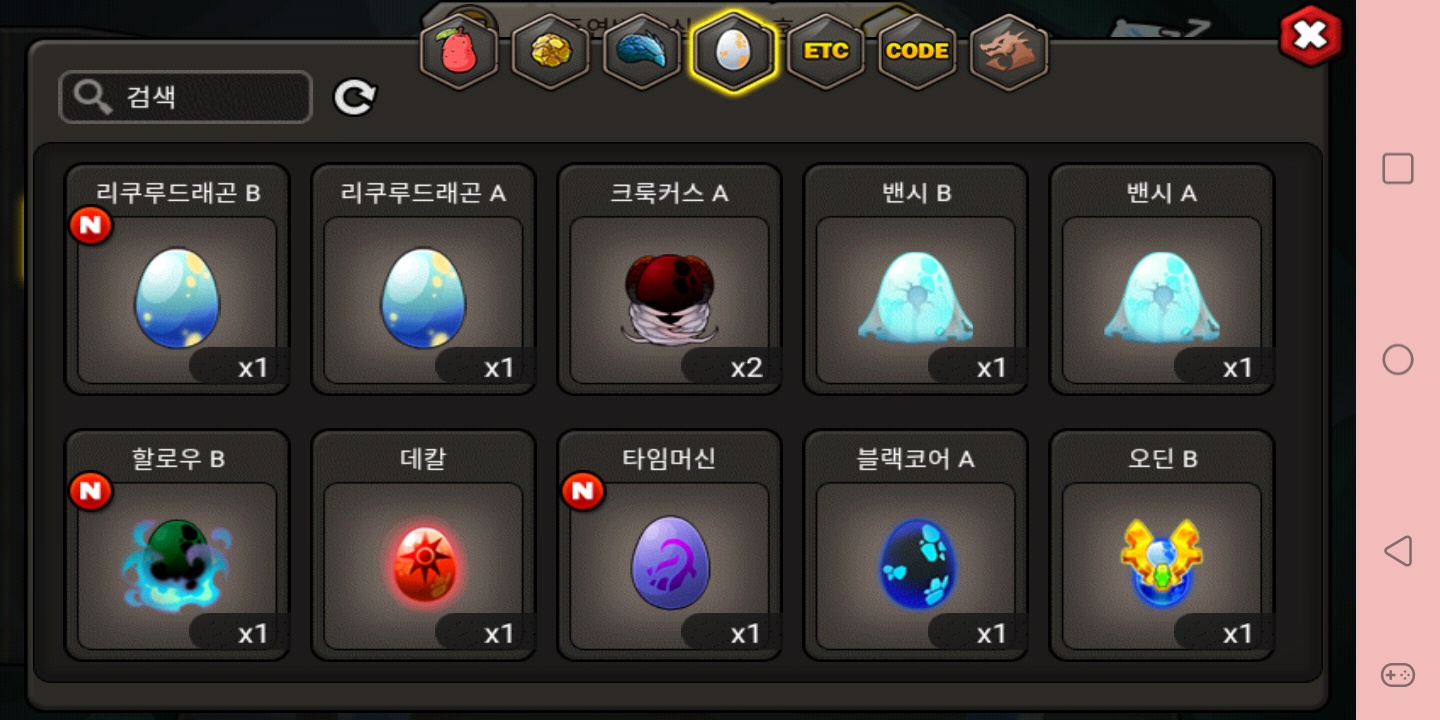The width and height of the screenshot is (1440, 720).
Task: Open the CODE tab
Action: pyautogui.click(x=917, y=52)
